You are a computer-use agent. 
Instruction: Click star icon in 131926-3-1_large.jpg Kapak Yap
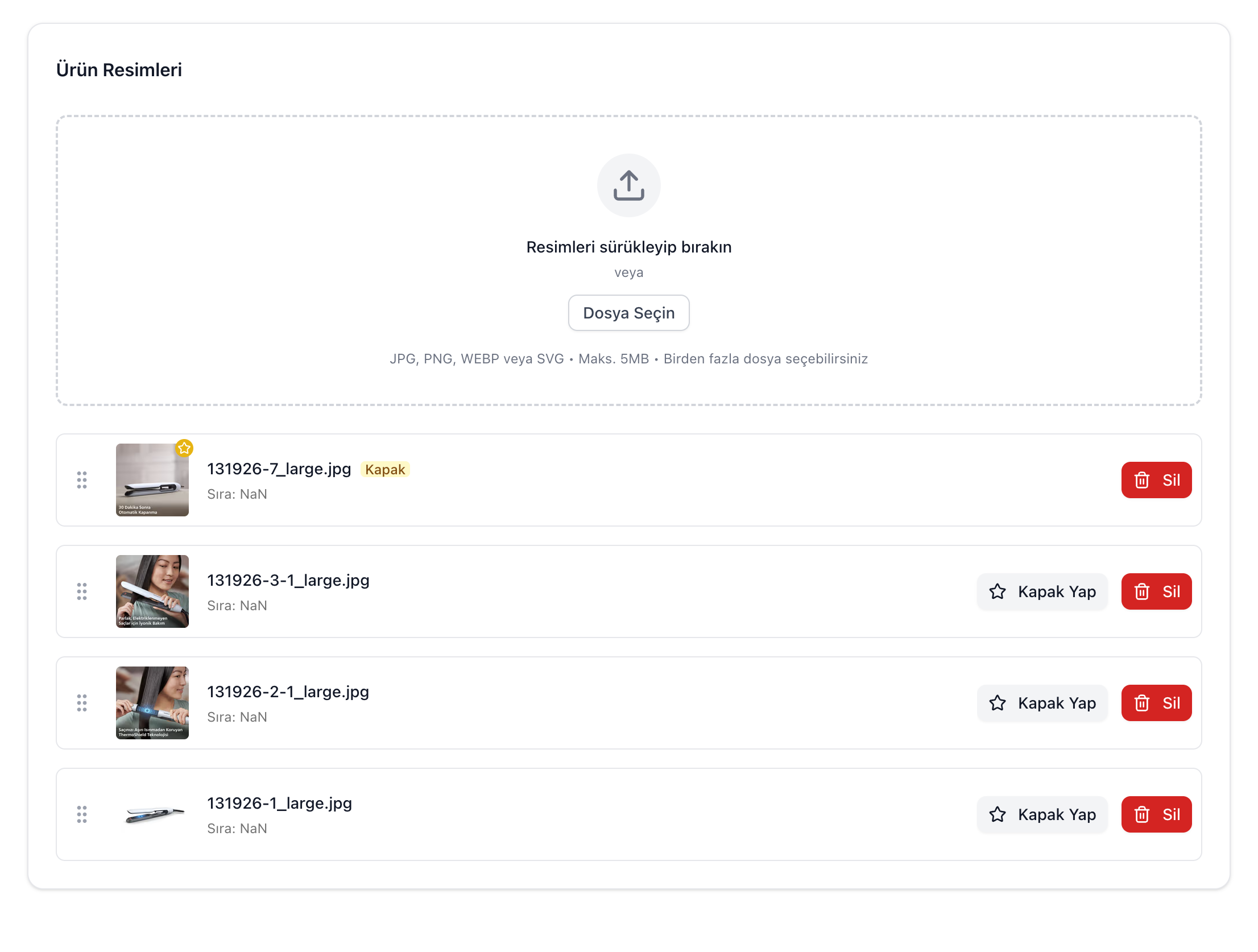pyautogui.click(x=998, y=591)
